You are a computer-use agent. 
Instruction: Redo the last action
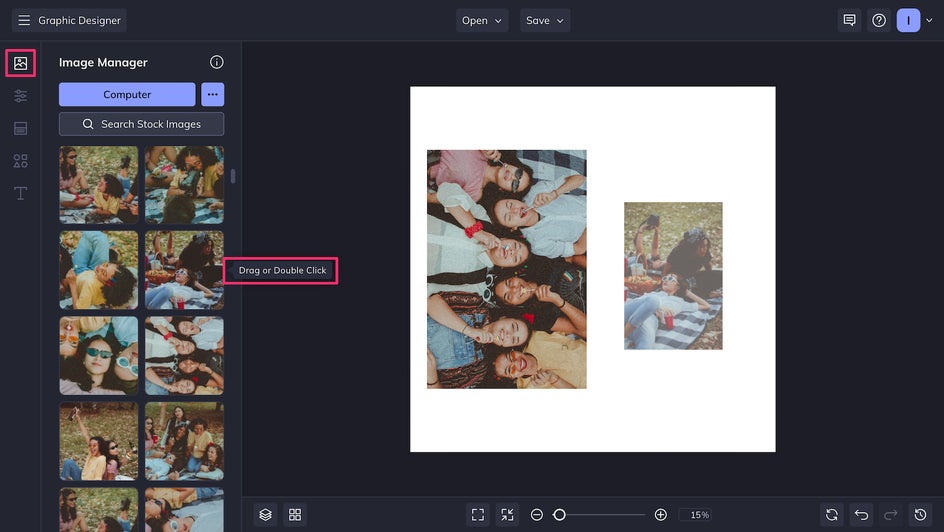pyautogui.click(x=891, y=515)
